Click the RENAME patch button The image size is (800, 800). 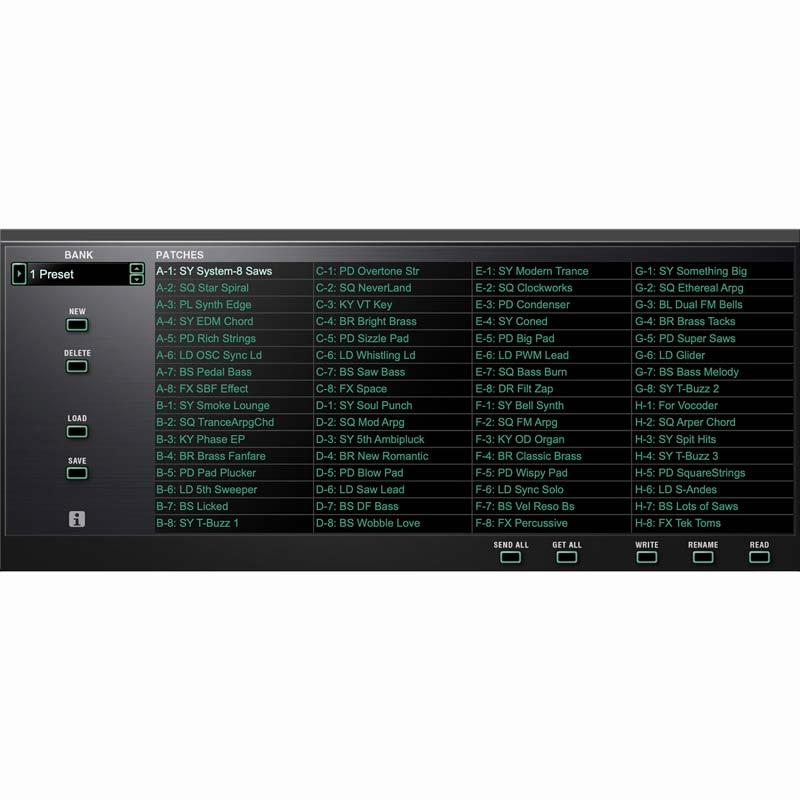703,557
